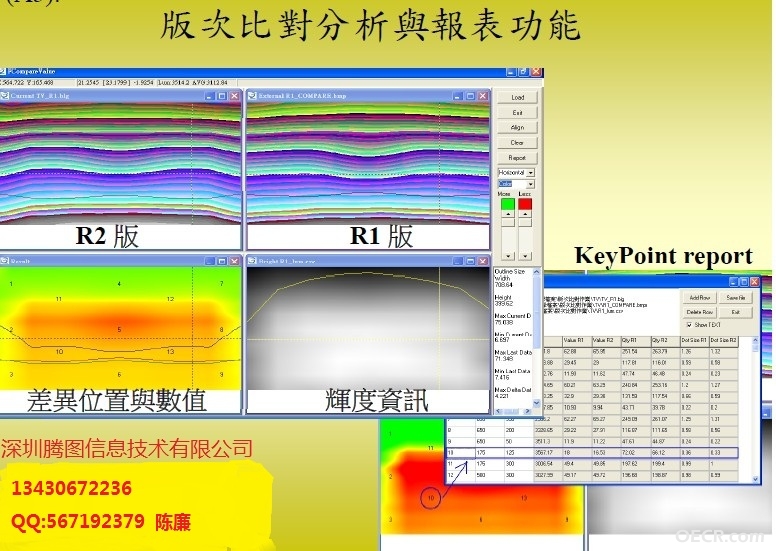Screen dimensions: 776x551
Task: Click the Bright R1_lum window title icon
Action: (x=252, y=260)
